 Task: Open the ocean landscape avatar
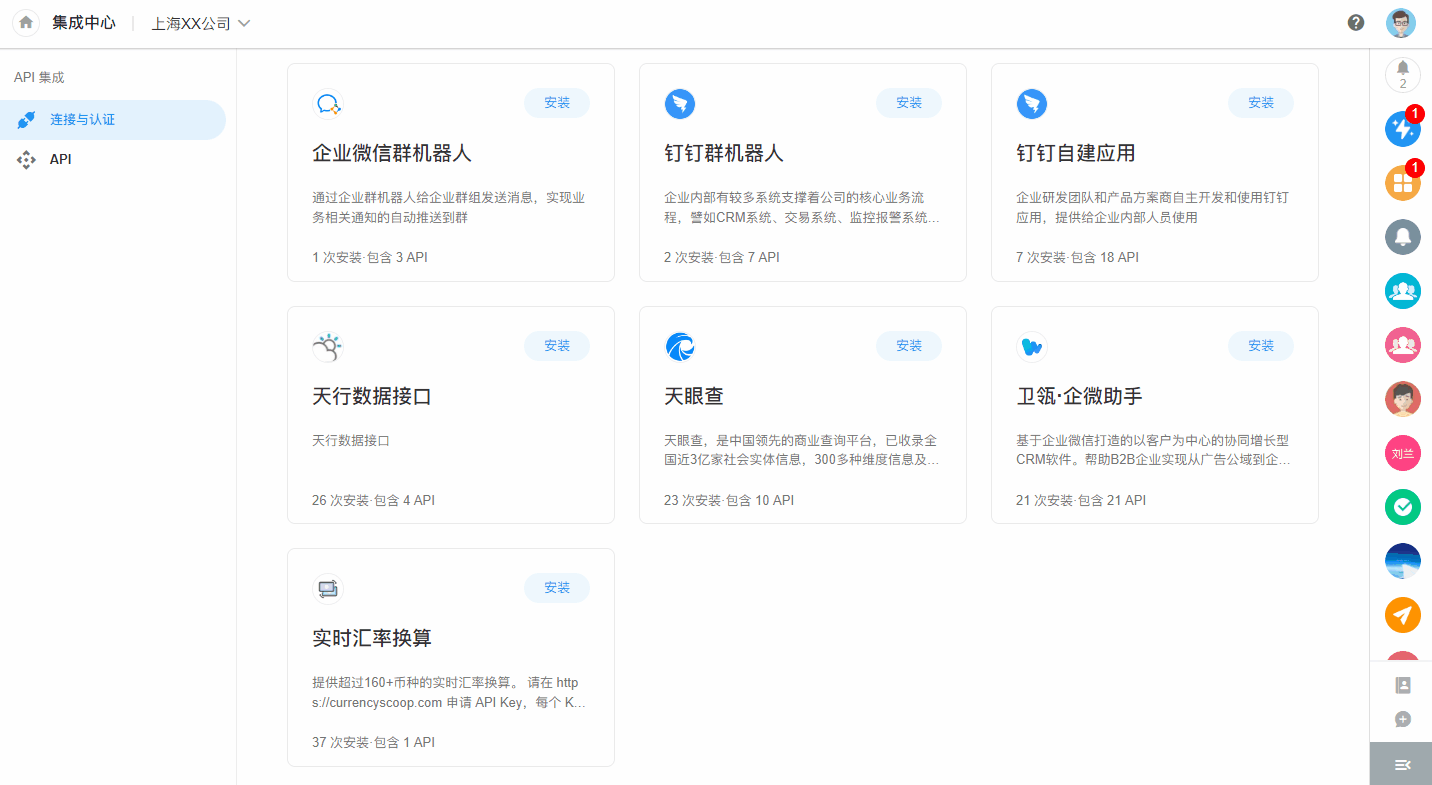[1403, 561]
